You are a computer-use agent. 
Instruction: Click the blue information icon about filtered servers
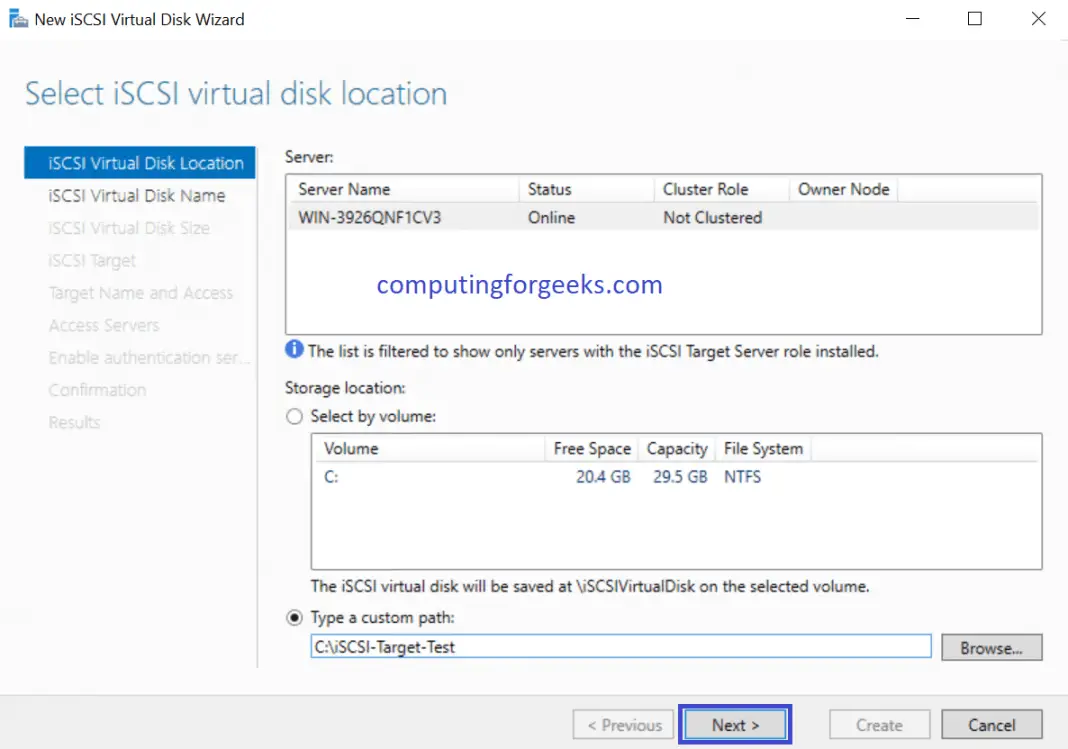(x=293, y=349)
